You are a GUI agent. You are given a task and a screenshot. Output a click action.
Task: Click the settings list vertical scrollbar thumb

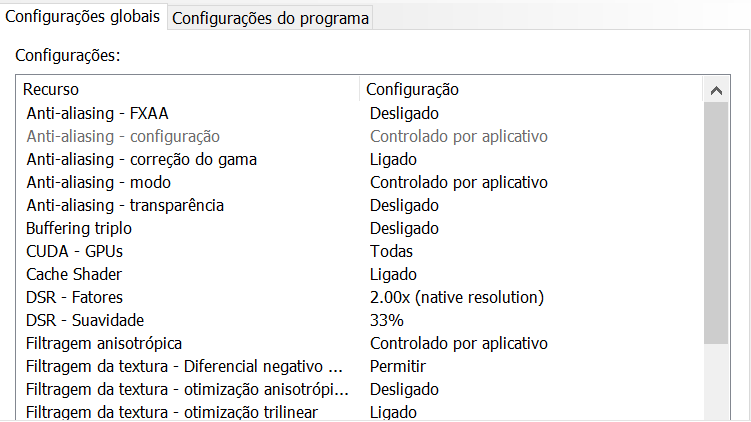tap(716, 222)
